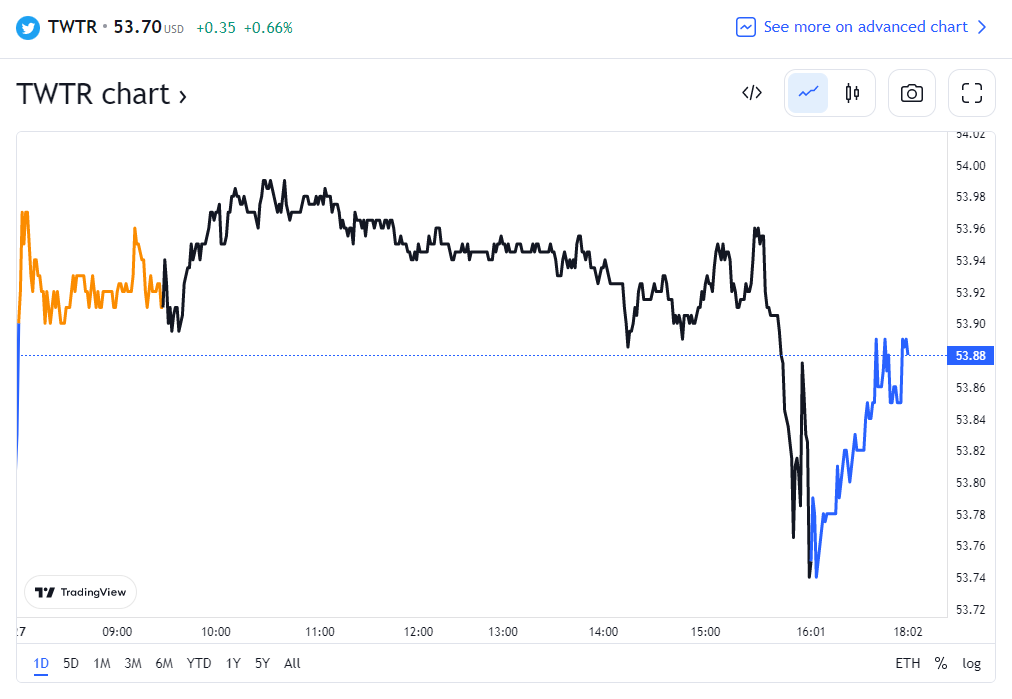Viewport: 1012px width, 699px height.
Task: Click the Twitter bird logo icon
Action: 29,27
